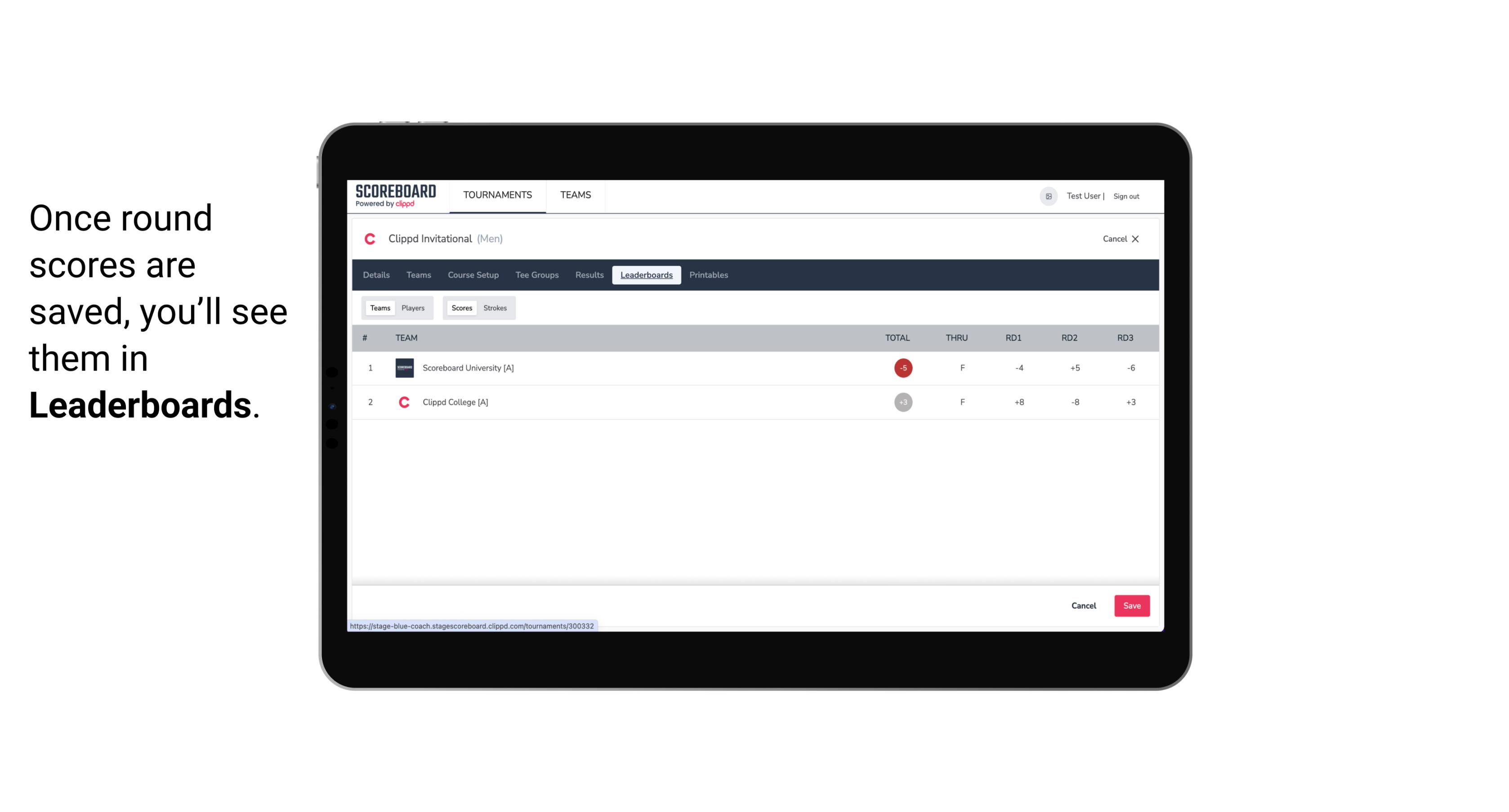
Task: Click the Cancel button
Action: (1084, 606)
